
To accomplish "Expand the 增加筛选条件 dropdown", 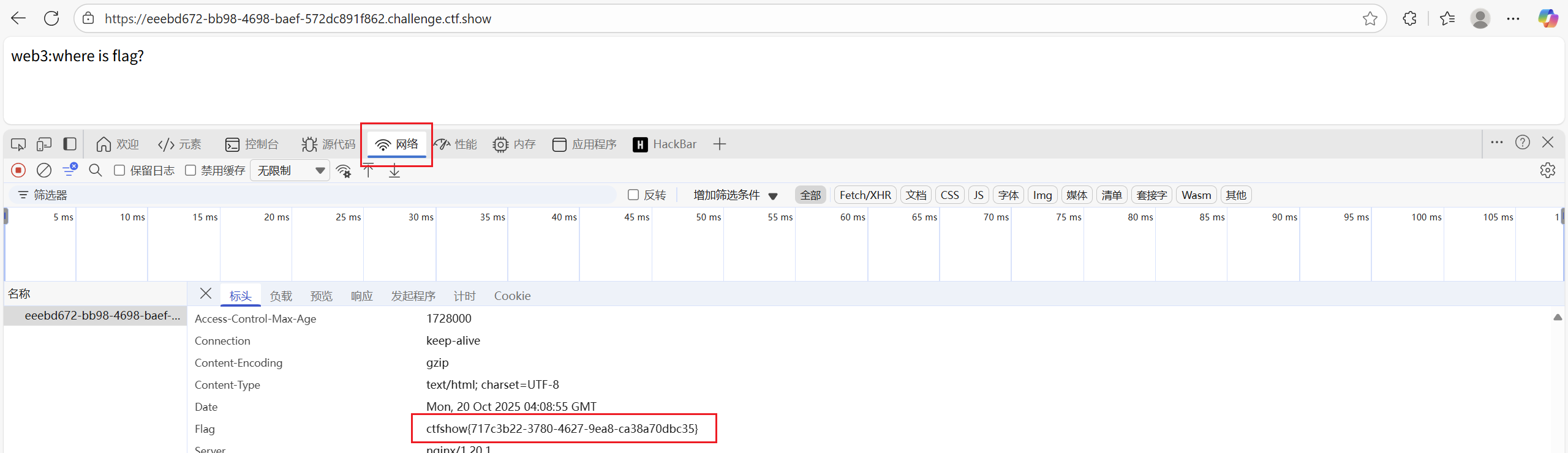I will click(735, 195).
